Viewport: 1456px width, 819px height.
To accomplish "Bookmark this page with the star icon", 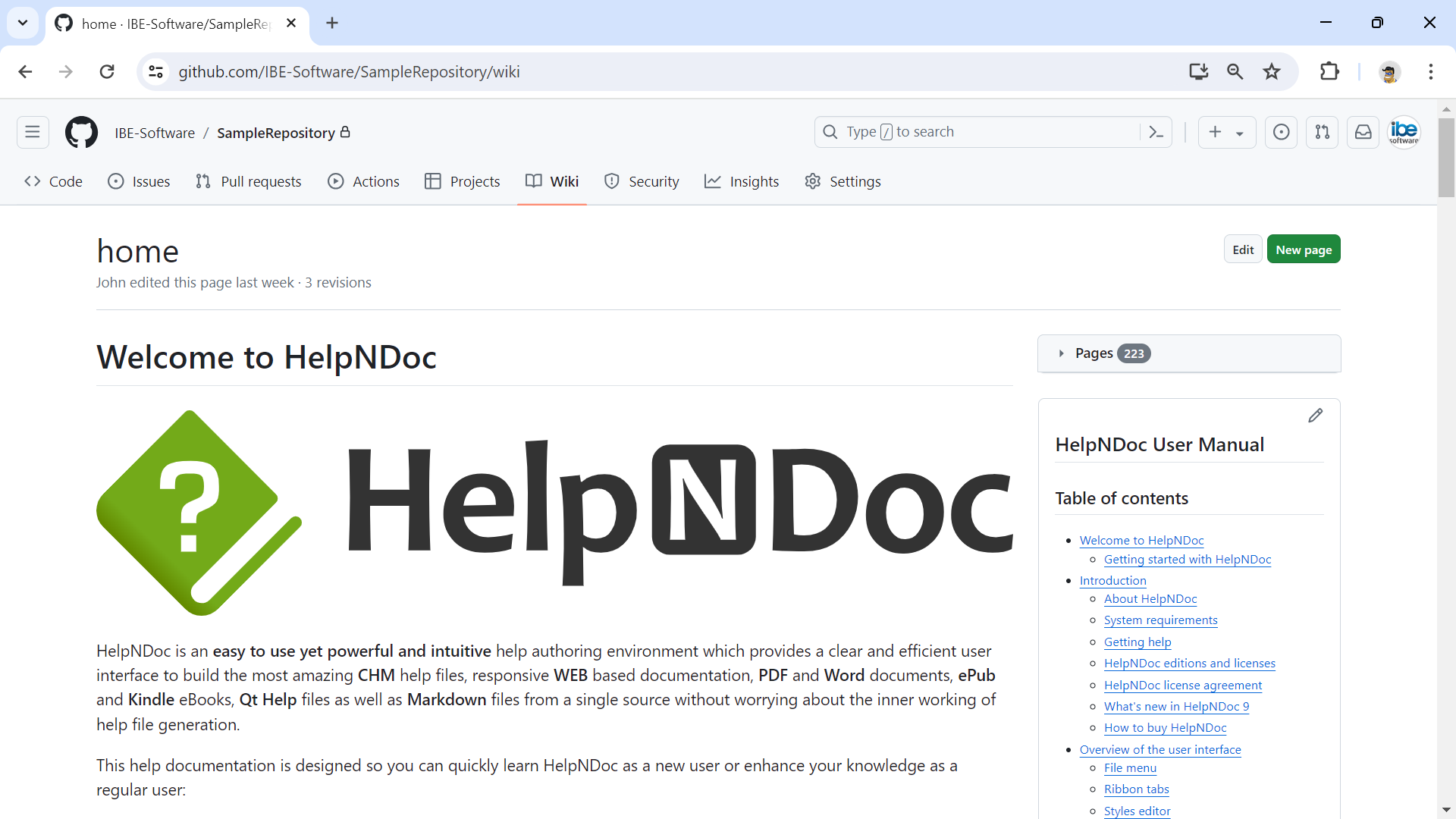I will click(x=1272, y=71).
